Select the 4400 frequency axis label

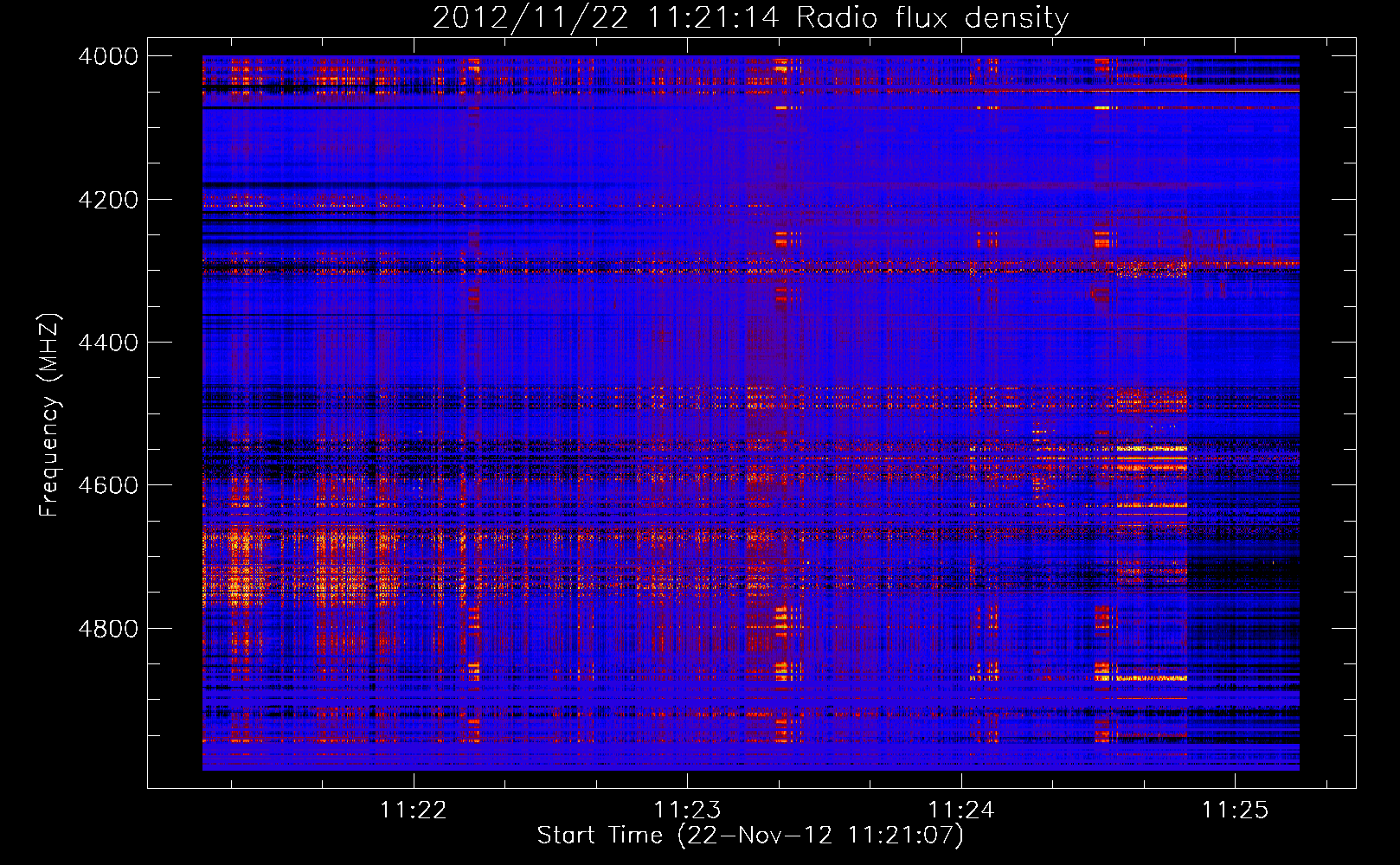[108, 343]
